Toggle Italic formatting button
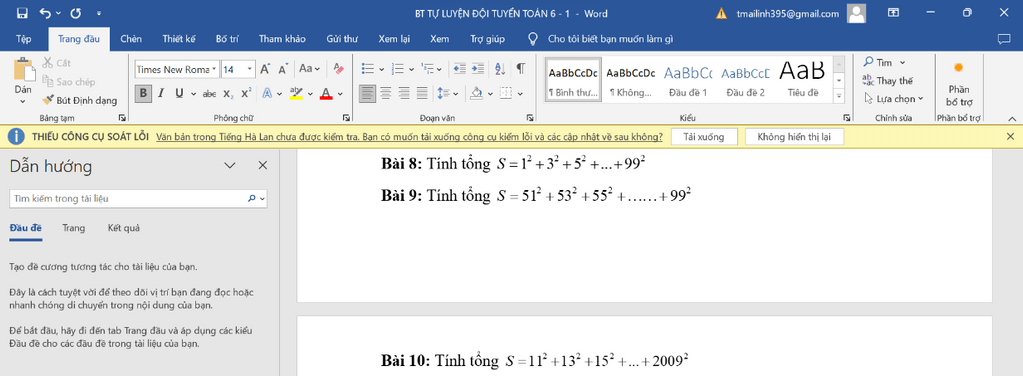Viewport: 1023px width, 376px height. click(x=160, y=93)
